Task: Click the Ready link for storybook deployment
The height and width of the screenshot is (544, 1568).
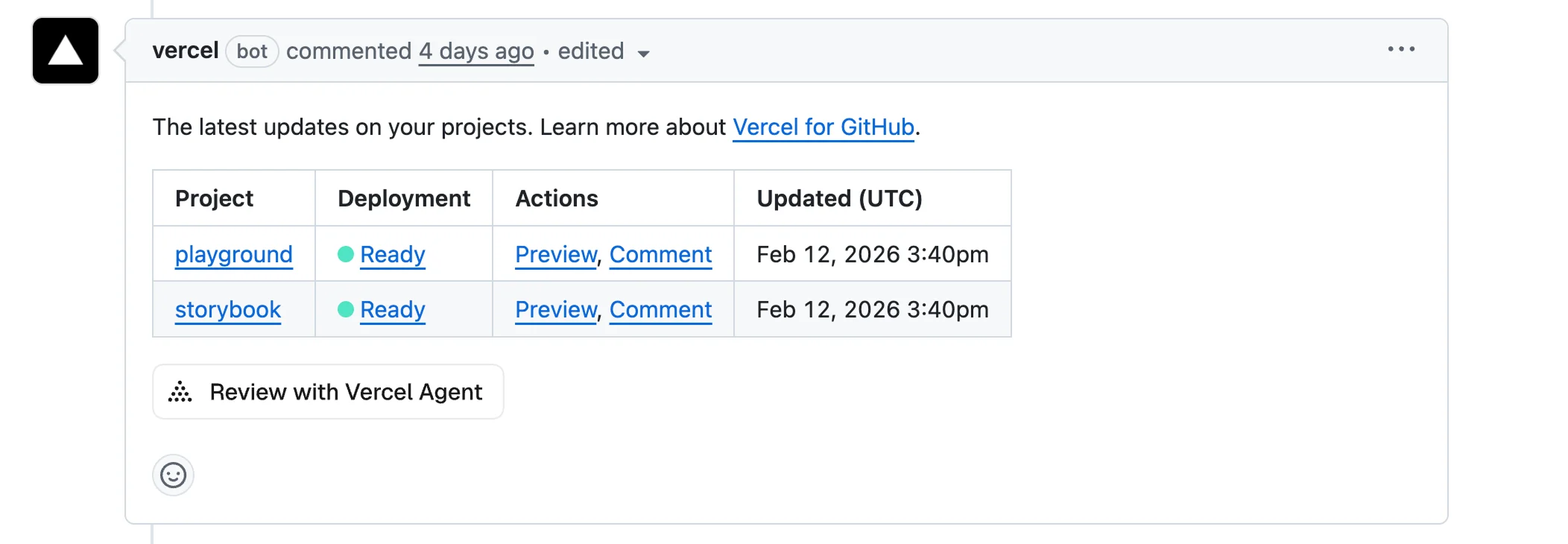Action: [392, 309]
